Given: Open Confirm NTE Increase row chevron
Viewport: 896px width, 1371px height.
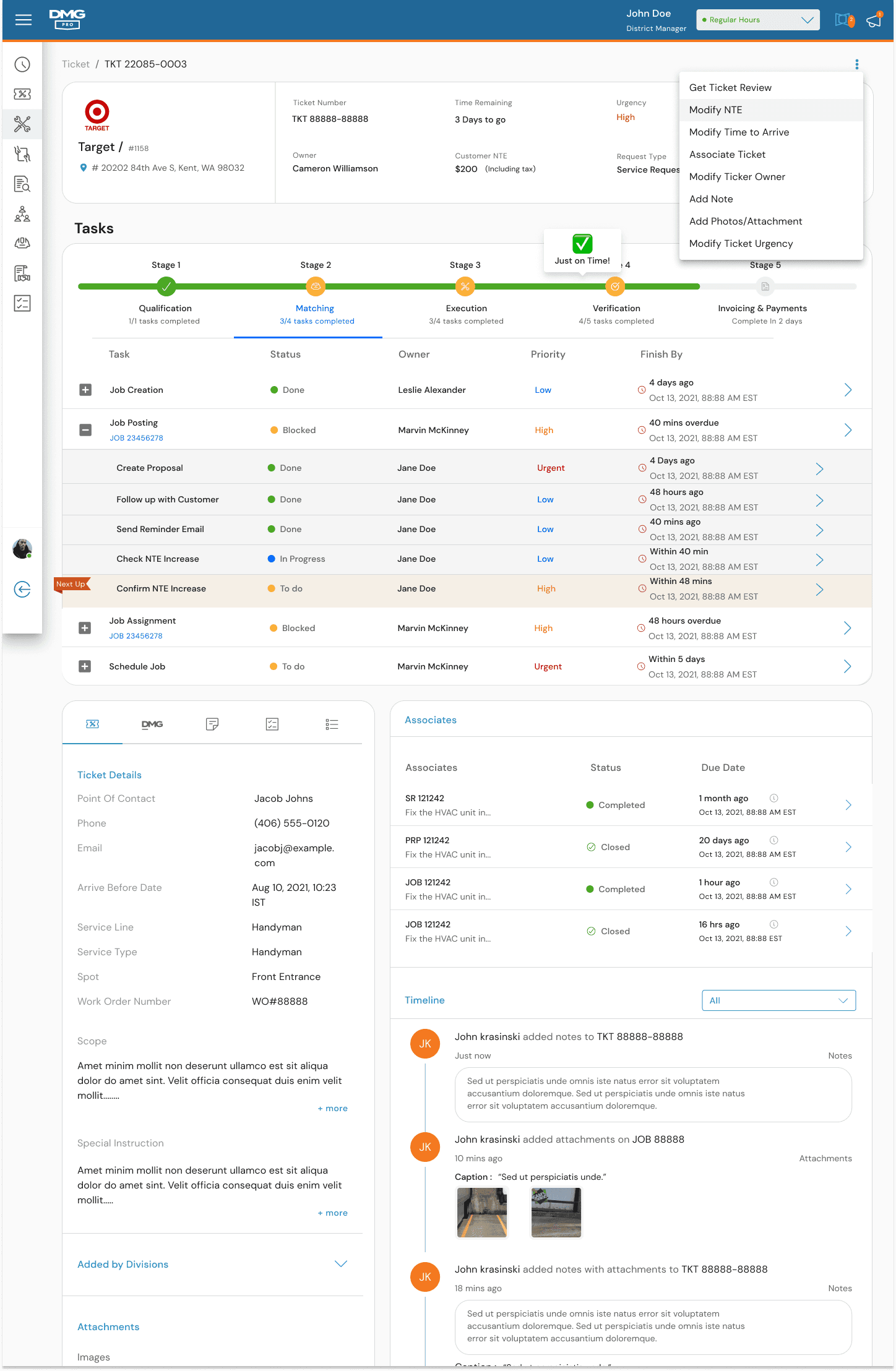Looking at the screenshot, I should tap(820, 590).
